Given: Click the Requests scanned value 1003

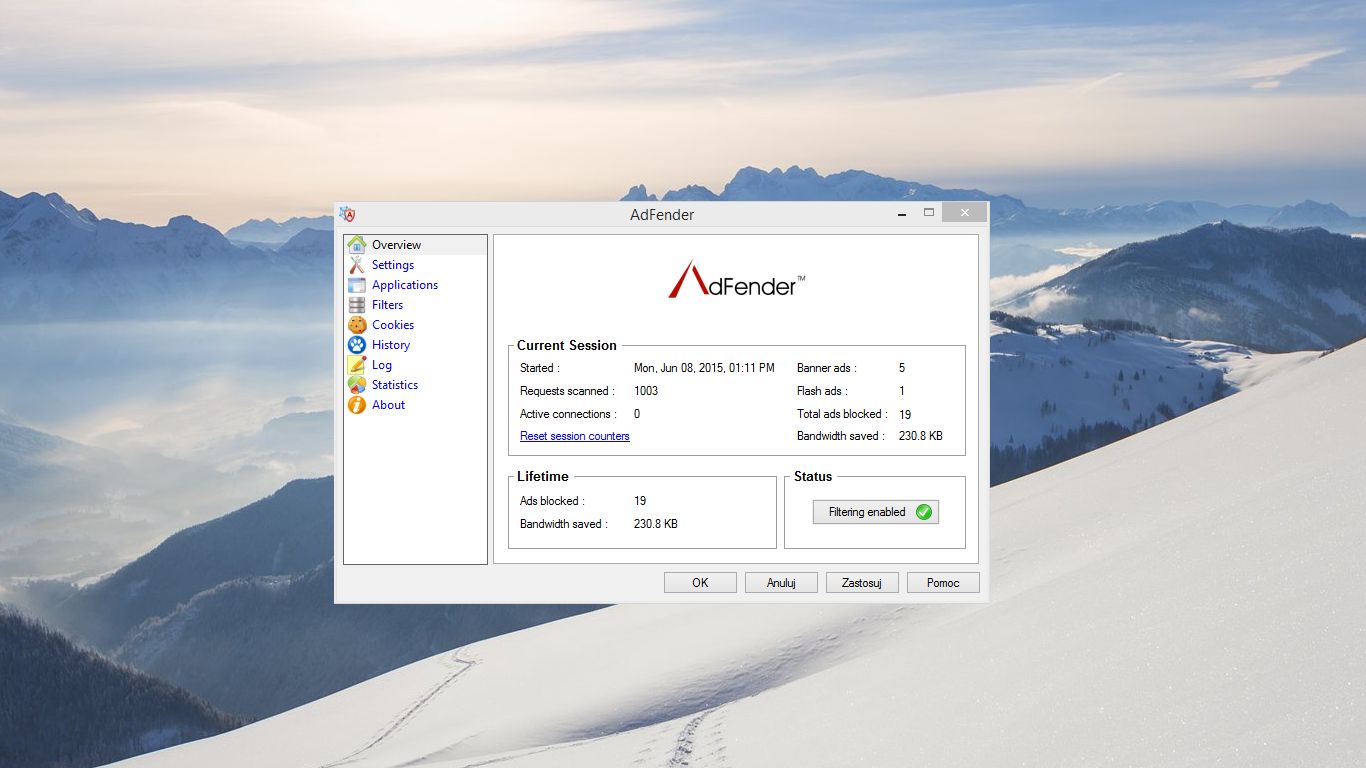Looking at the screenshot, I should tap(646, 391).
